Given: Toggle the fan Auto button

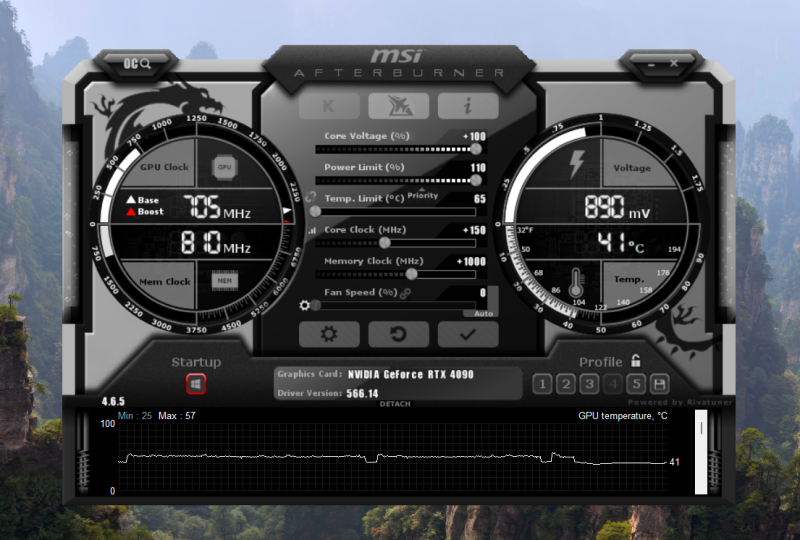Looking at the screenshot, I should pyautogui.click(x=483, y=313).
